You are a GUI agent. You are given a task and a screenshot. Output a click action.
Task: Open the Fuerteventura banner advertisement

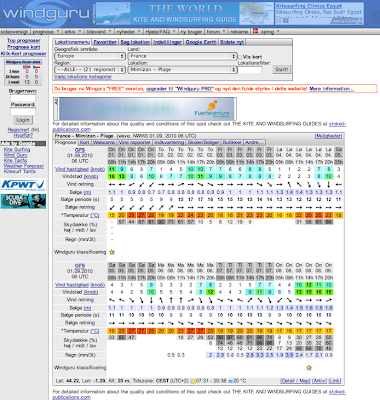pyautogui.click(x=147, y=109)
